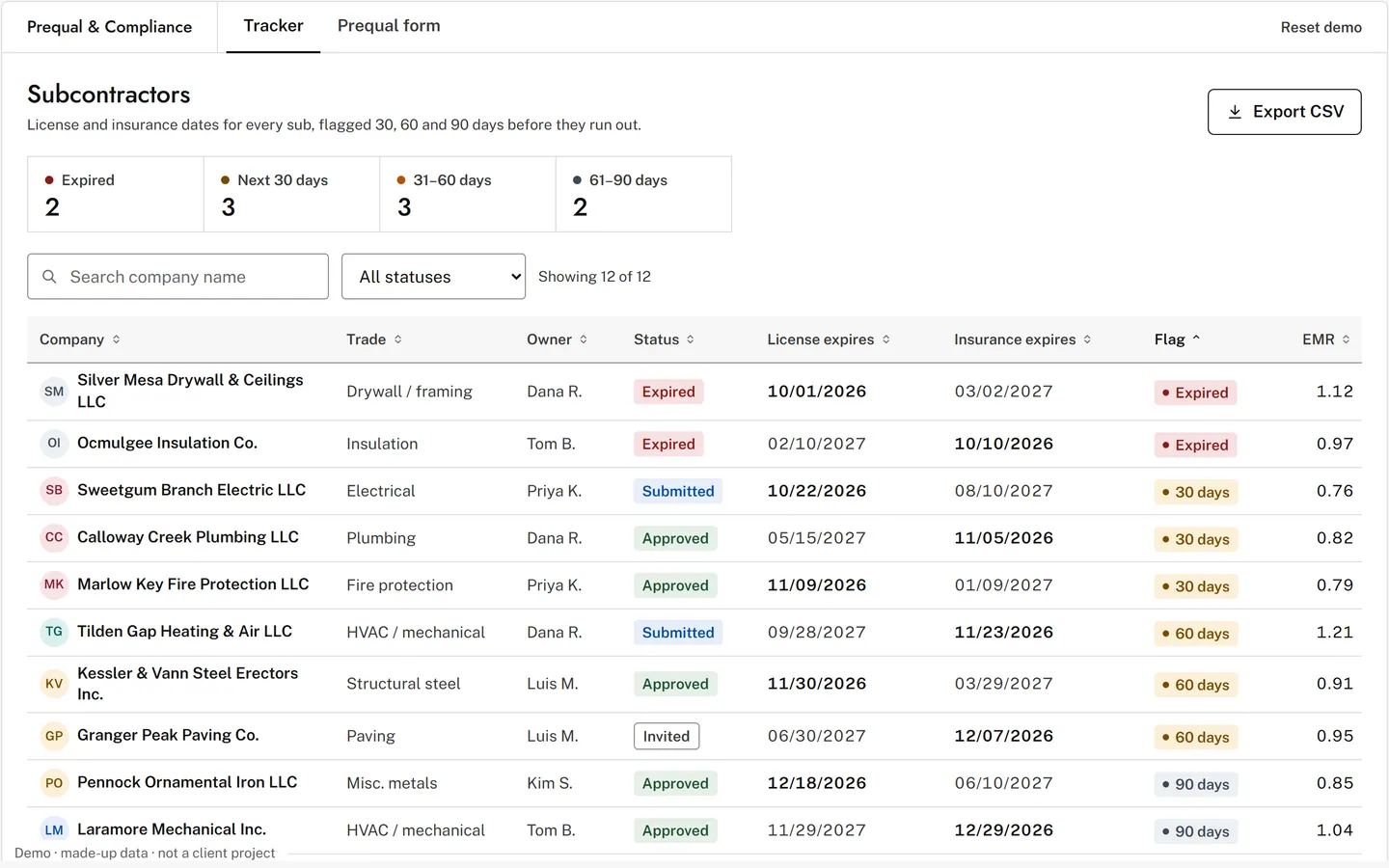Click the MK avatar for Marlow Key Fire
This screenshot has width=1389, height=868.
pos(54,585)
